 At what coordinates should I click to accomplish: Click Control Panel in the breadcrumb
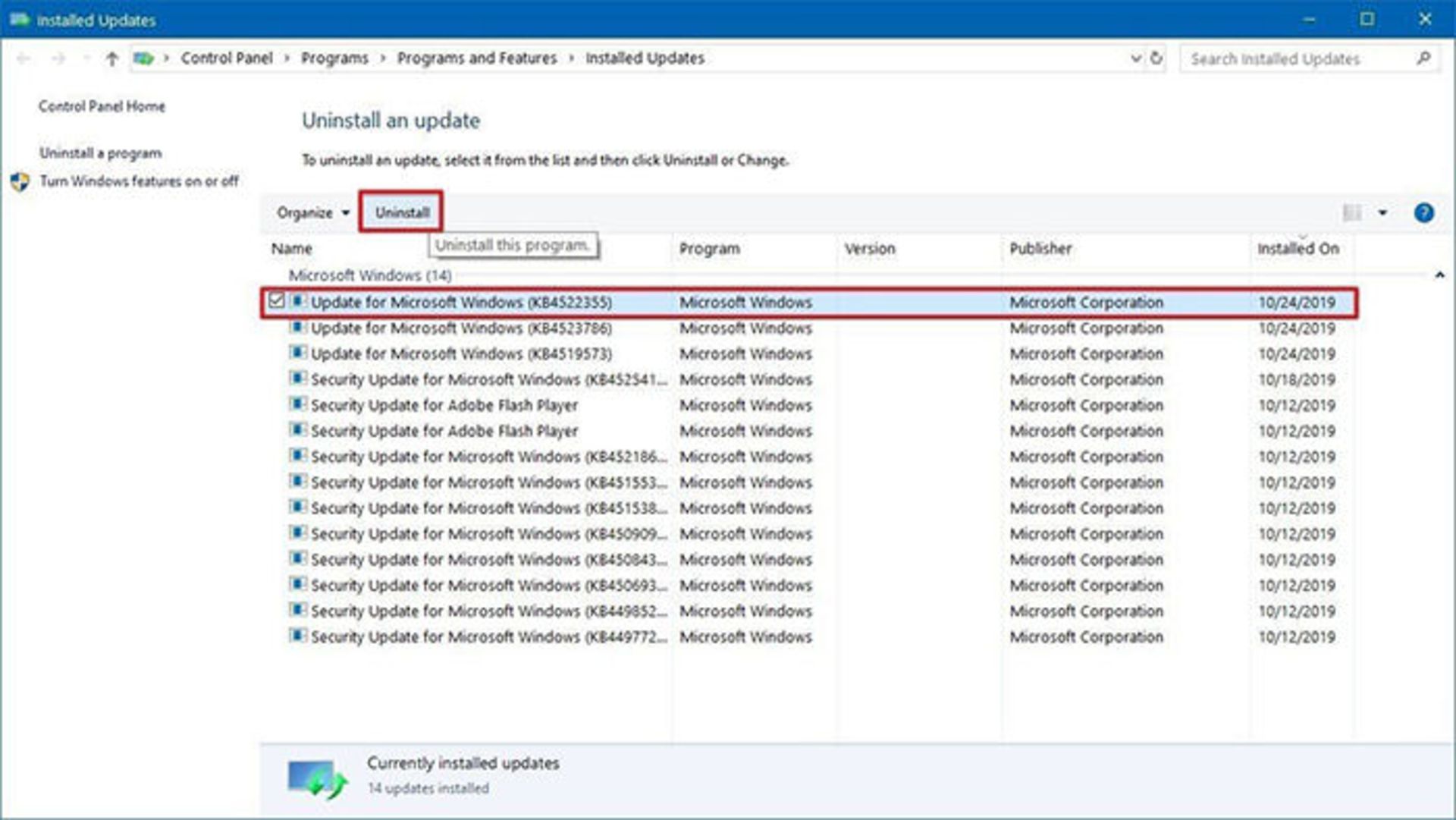[227, 58]
